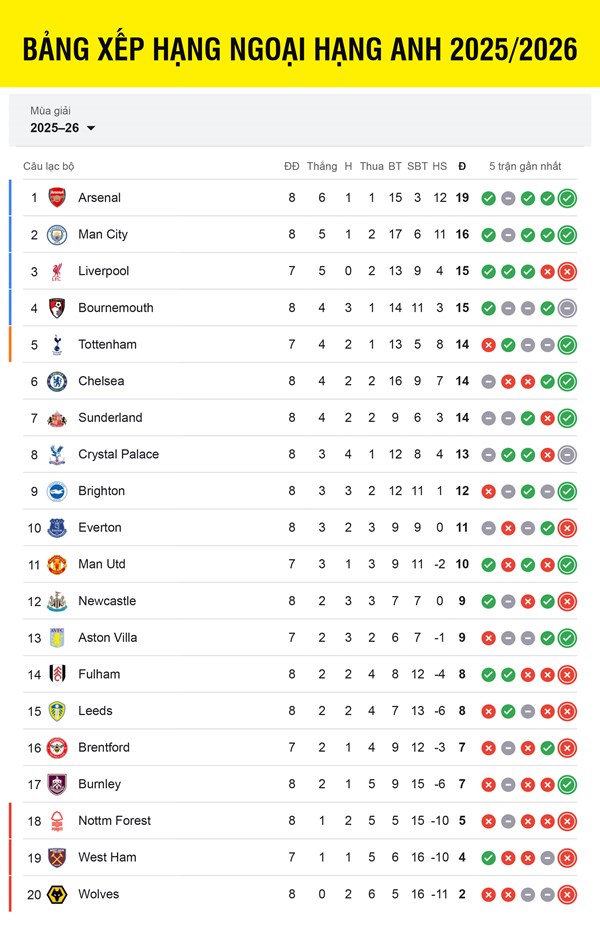Click the 'Câu lạc bộ' column header
This screenshot has width=600, height=929.
click(x=49, y=166)
